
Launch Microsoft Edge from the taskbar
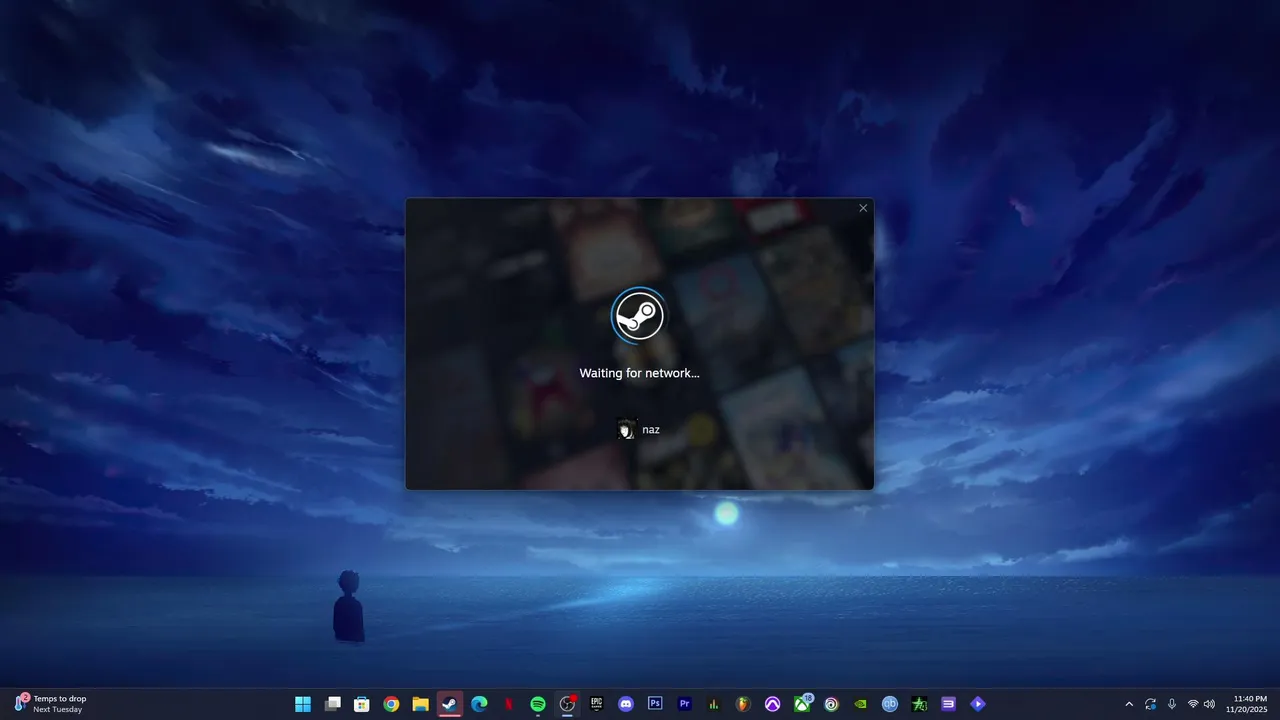pos(479,704)
